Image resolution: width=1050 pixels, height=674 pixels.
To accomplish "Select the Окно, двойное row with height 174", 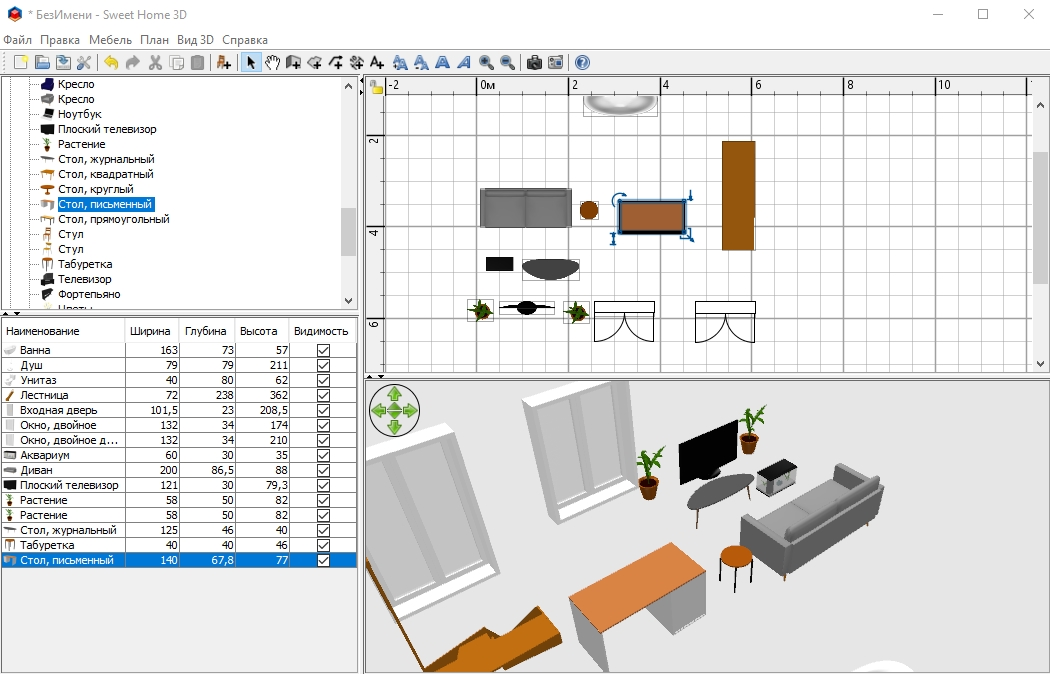I will pos(179,425).
